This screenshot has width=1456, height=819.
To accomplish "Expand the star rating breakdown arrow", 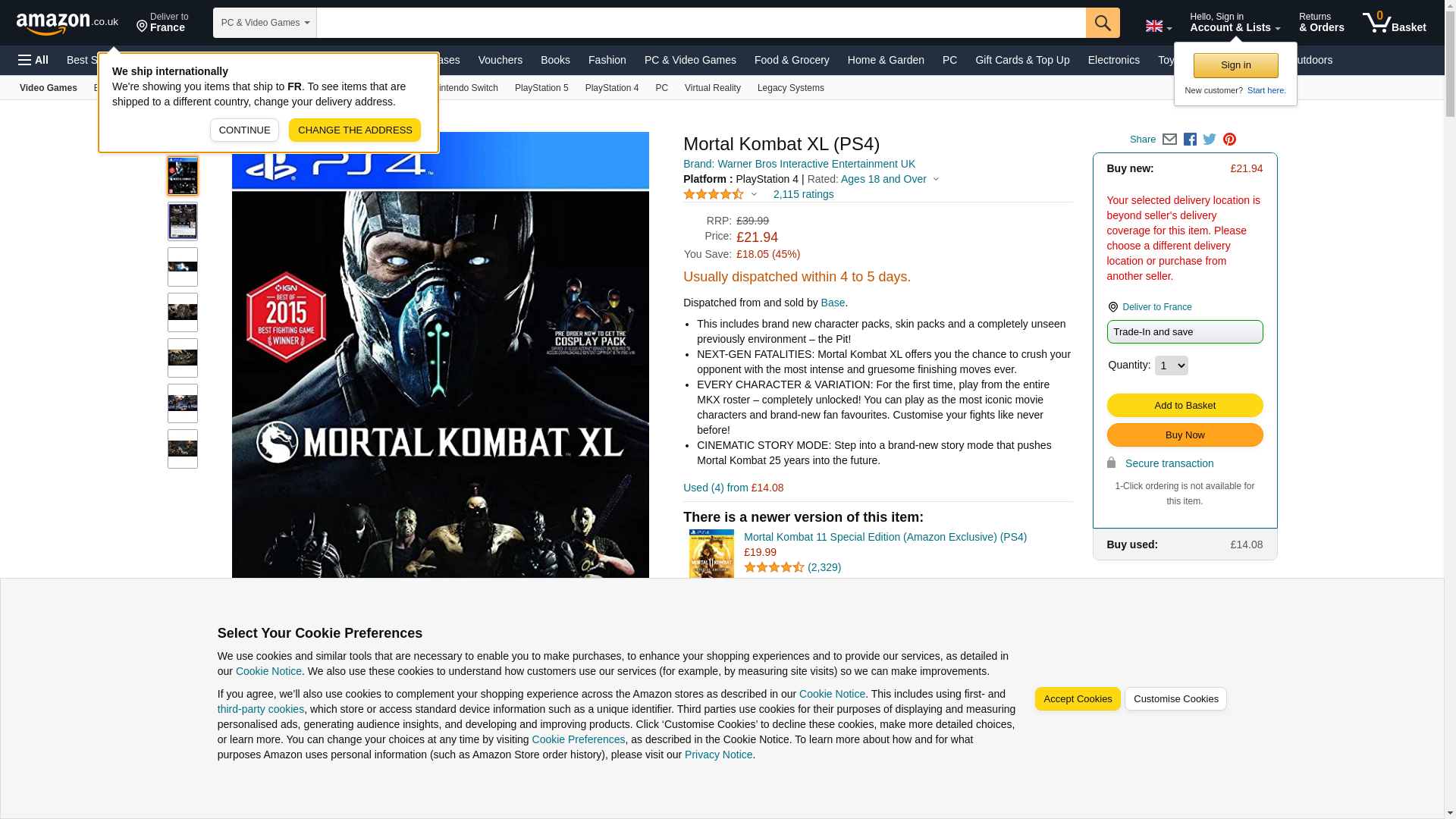I will (754, 195).
